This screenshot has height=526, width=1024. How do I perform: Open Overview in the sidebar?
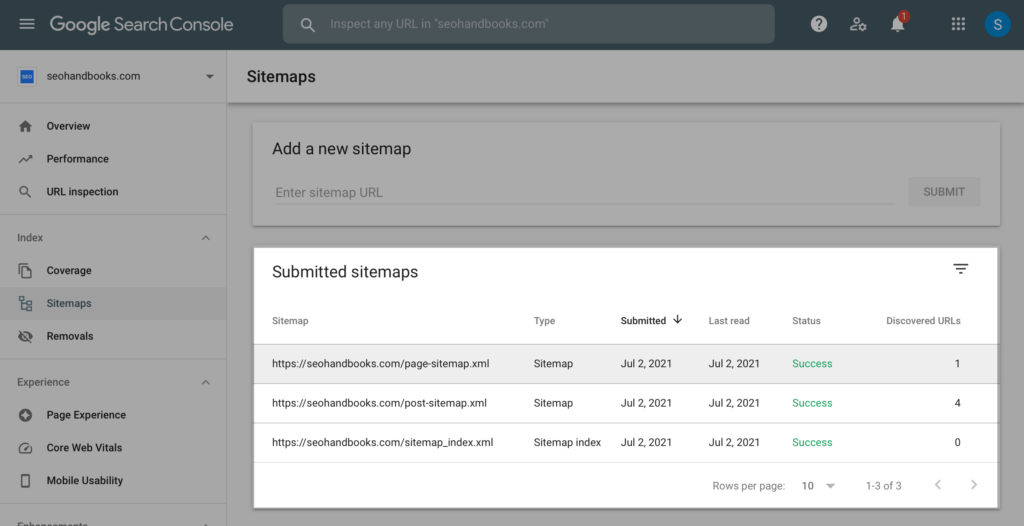tap(69, 126)
